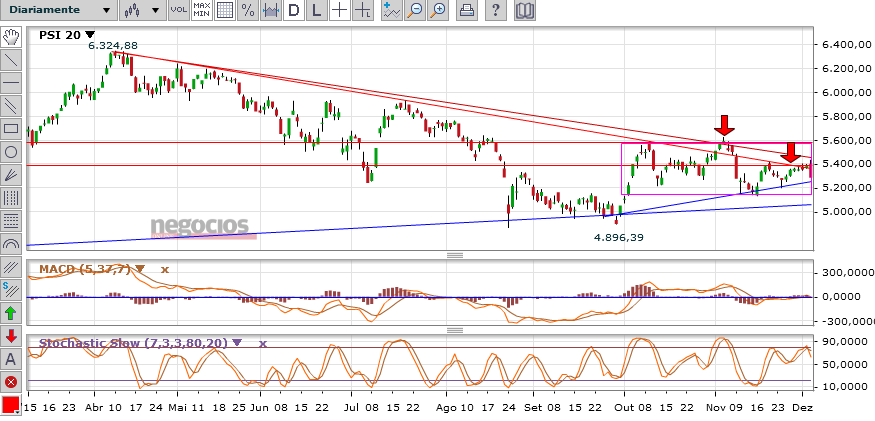
Task: Remove the MACD indicator panel
Action: pyautogui.click(x=165, y=269)
